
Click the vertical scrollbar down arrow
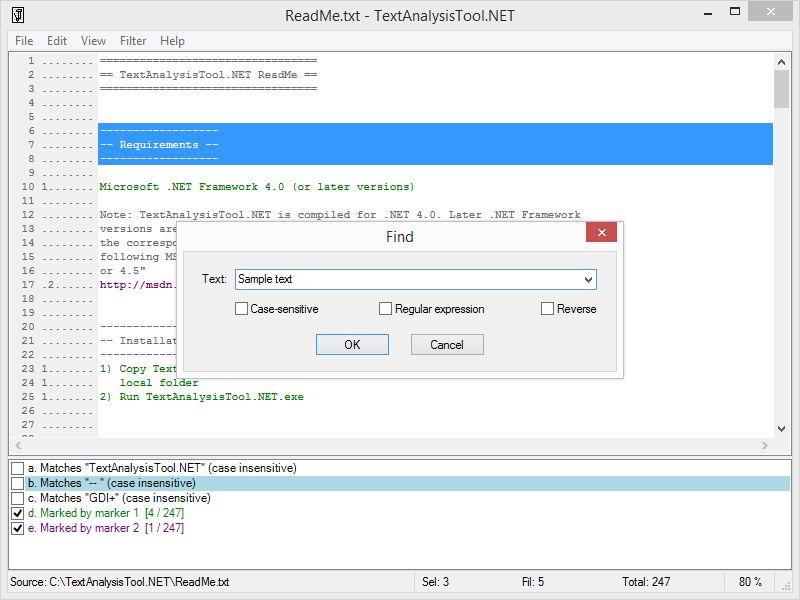click(x=781, y=429)
